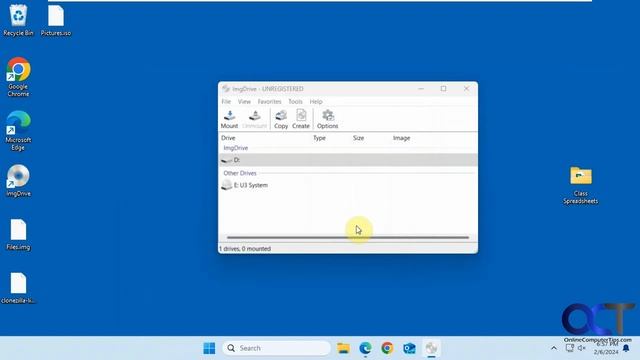The image size is (640, 360).
Task: Open Outlook from the taskbar
Action: click(x=409, y=348)
